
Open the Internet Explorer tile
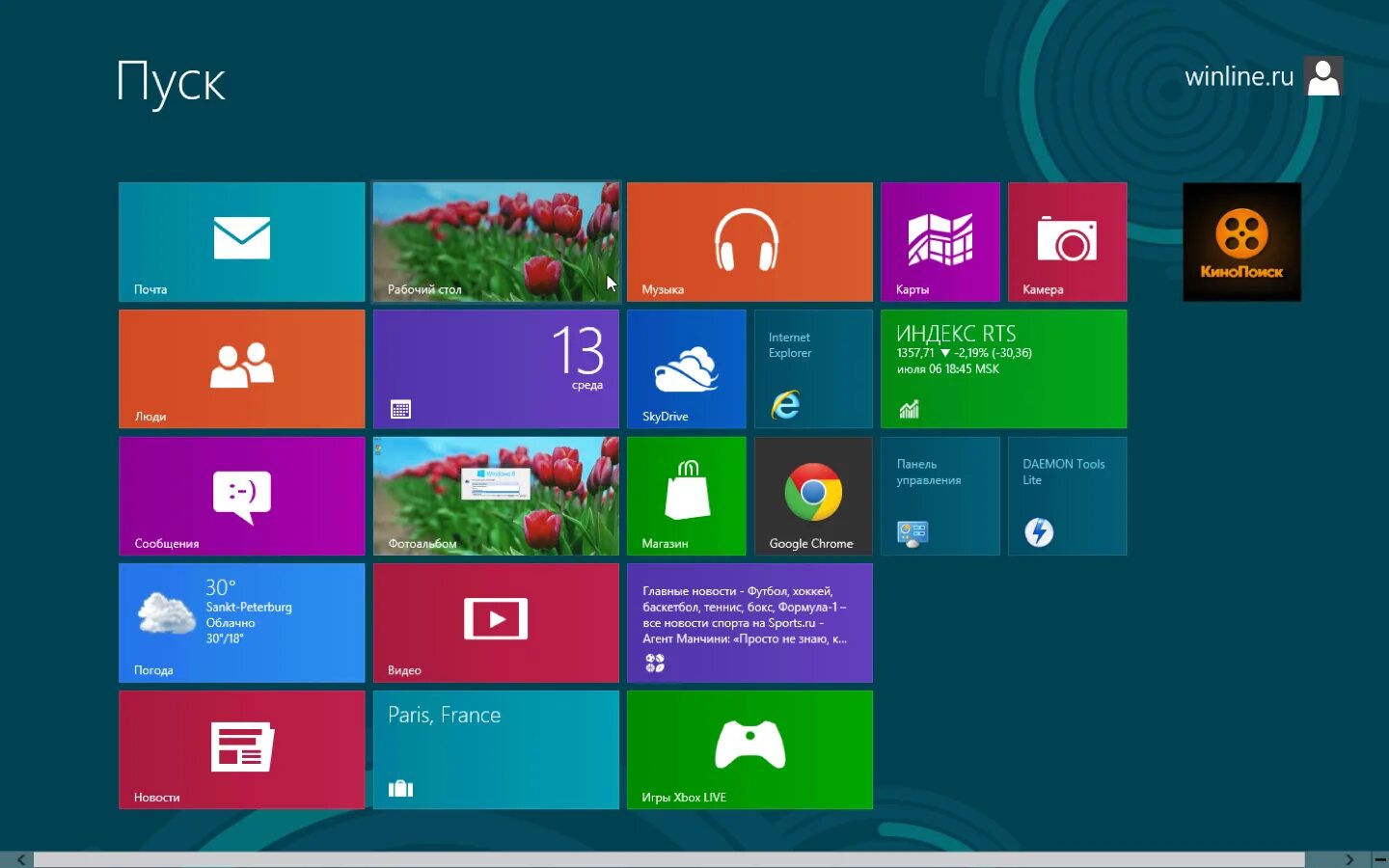(813, 368)
